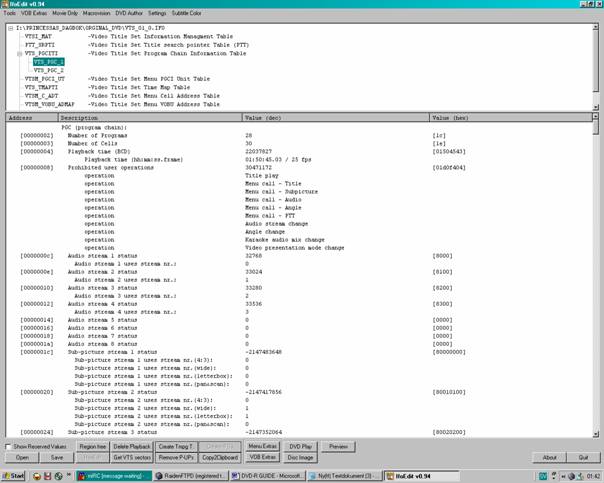
Task: Select Audio stream 1 status row
Action: point(299,256)
